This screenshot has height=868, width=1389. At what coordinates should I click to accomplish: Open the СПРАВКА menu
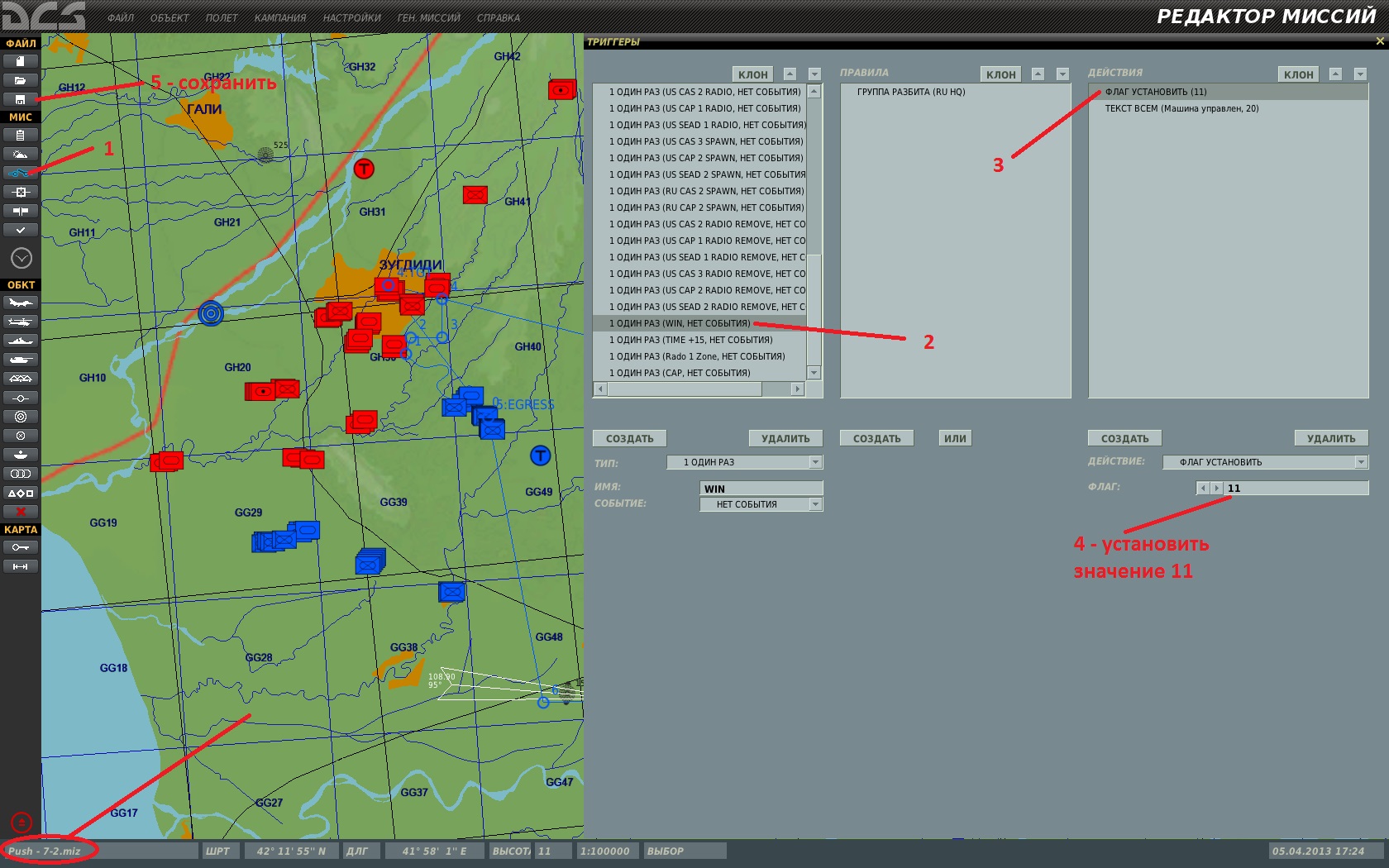pos(499,17)
